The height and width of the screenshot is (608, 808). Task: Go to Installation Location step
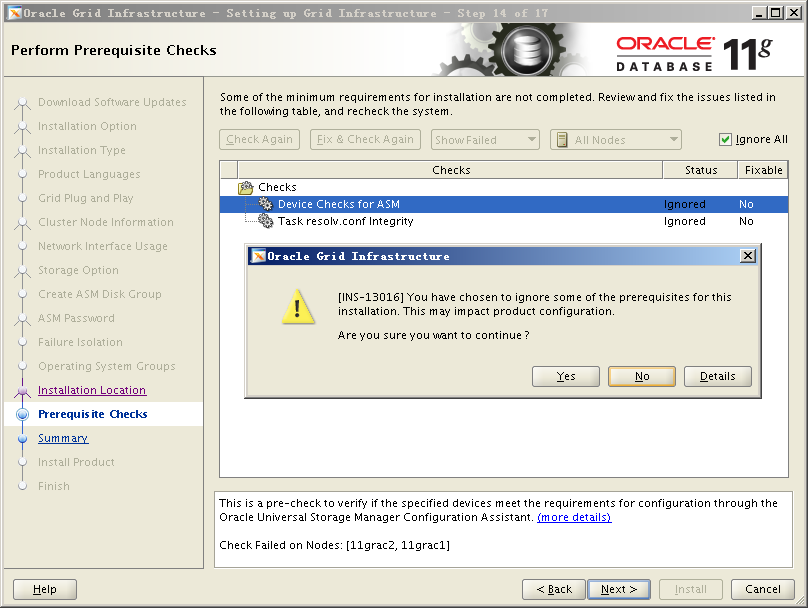pos(92,390)
